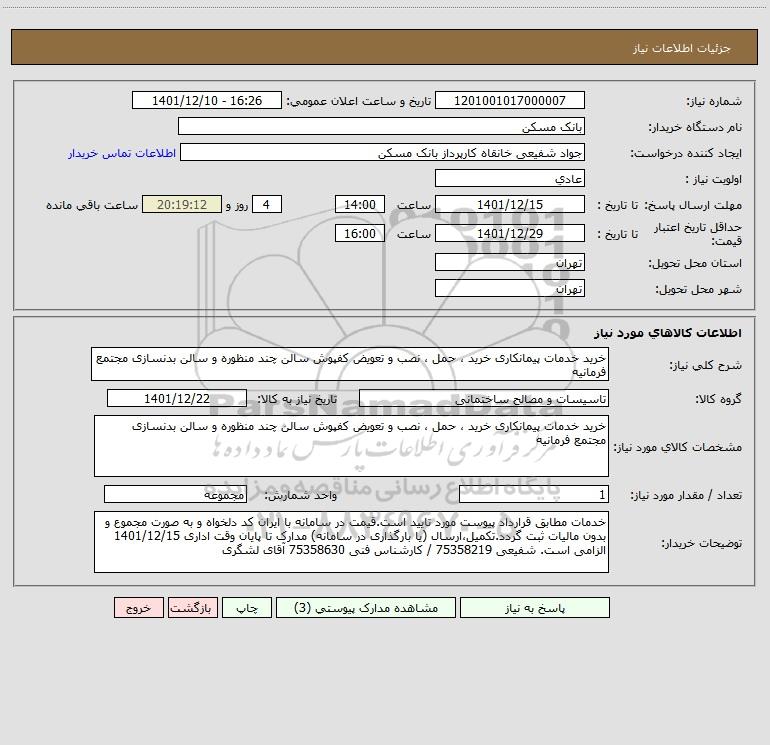This screenshot has width=770, height=745.
Task: Click the remaining days field 4
Action: (267, 204)
